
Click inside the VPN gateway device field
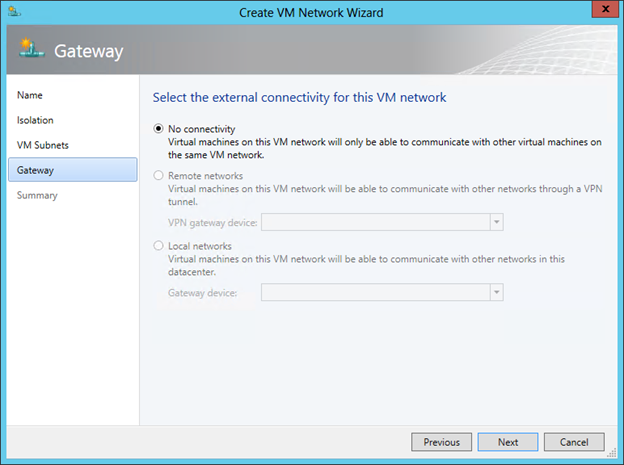click(375, 222)
